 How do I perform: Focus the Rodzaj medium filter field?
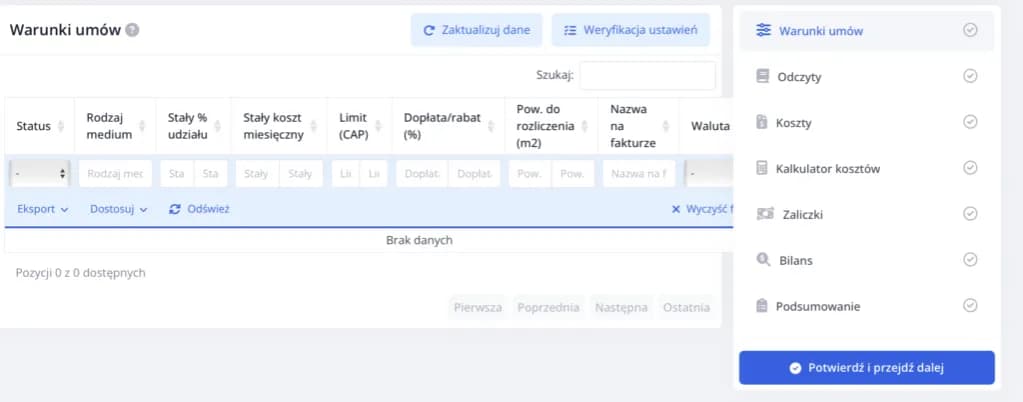point(115,174)
